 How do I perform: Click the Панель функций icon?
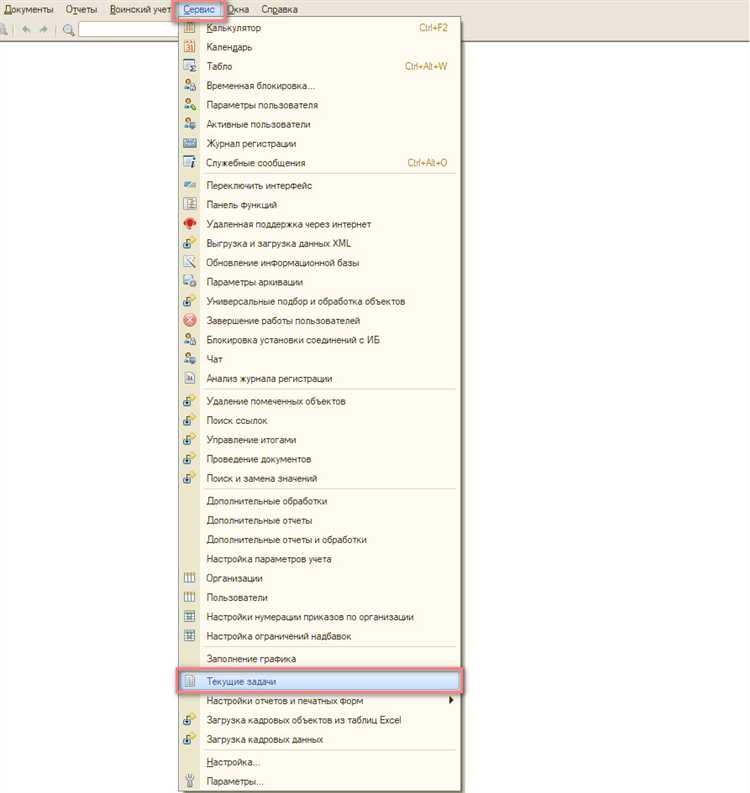pos(189,205)
